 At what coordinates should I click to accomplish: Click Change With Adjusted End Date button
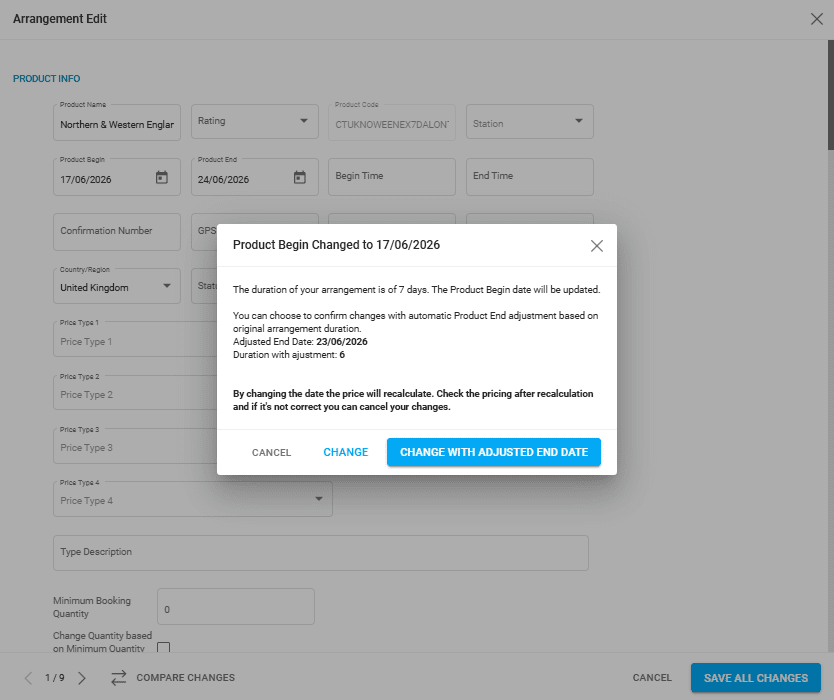tap(494, 452)
